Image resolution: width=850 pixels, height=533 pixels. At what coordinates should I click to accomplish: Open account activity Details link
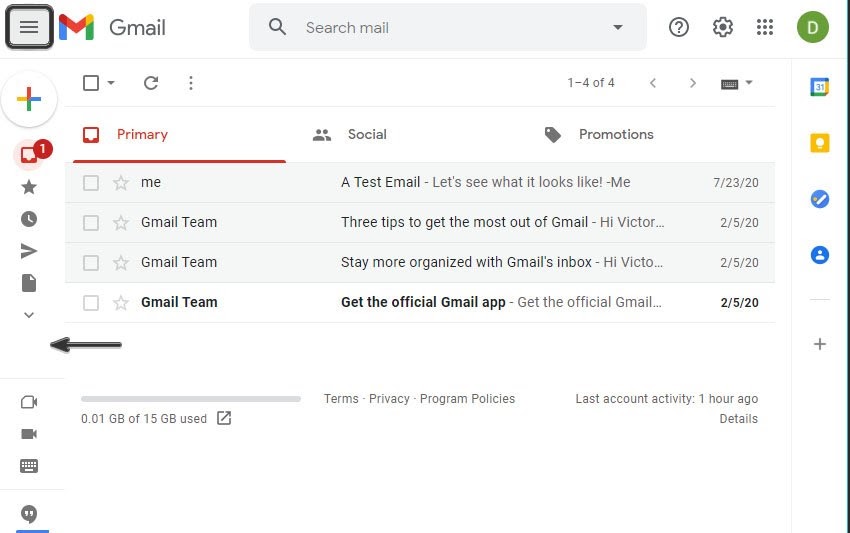(x=738, y=419)
